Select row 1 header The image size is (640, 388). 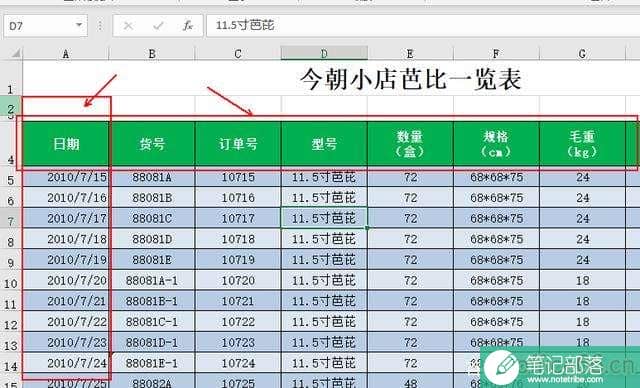click(11, 78)
